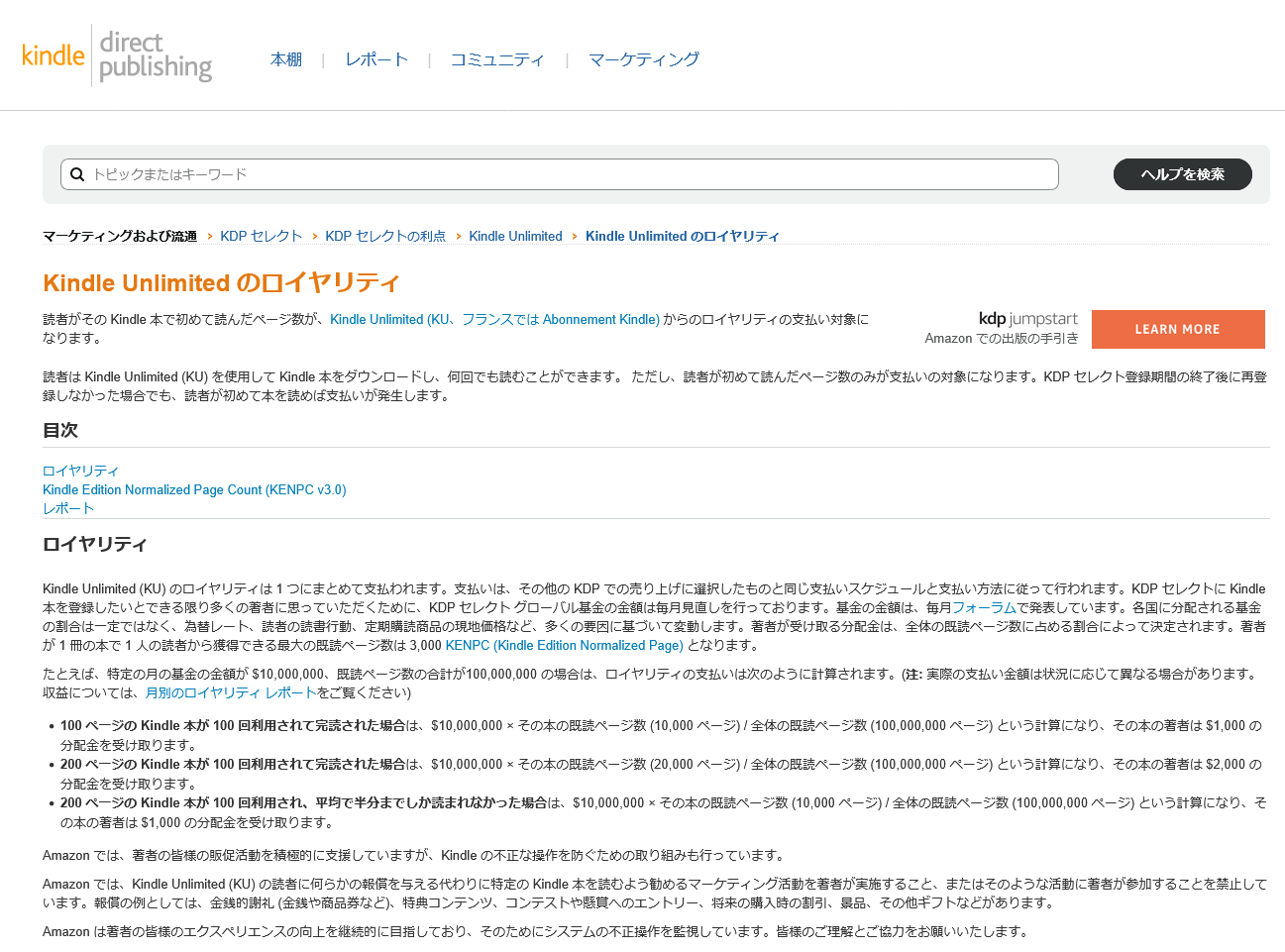Screen dimensions: 1285x952
Task: Click the search magnifier icon
Action: pos(77,174)
